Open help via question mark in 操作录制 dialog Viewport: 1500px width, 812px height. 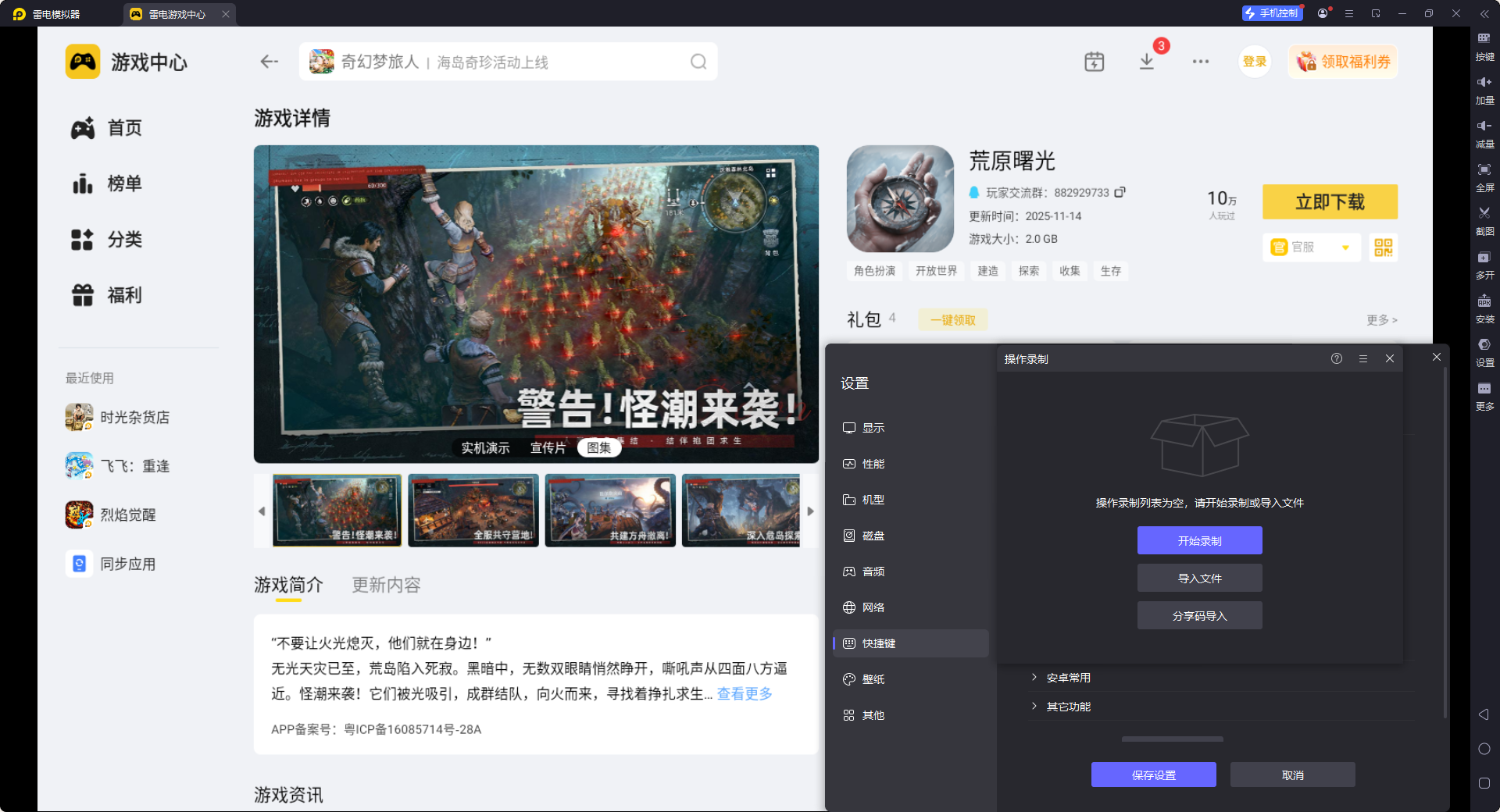pyautogui.click(x=1336, y=358)
